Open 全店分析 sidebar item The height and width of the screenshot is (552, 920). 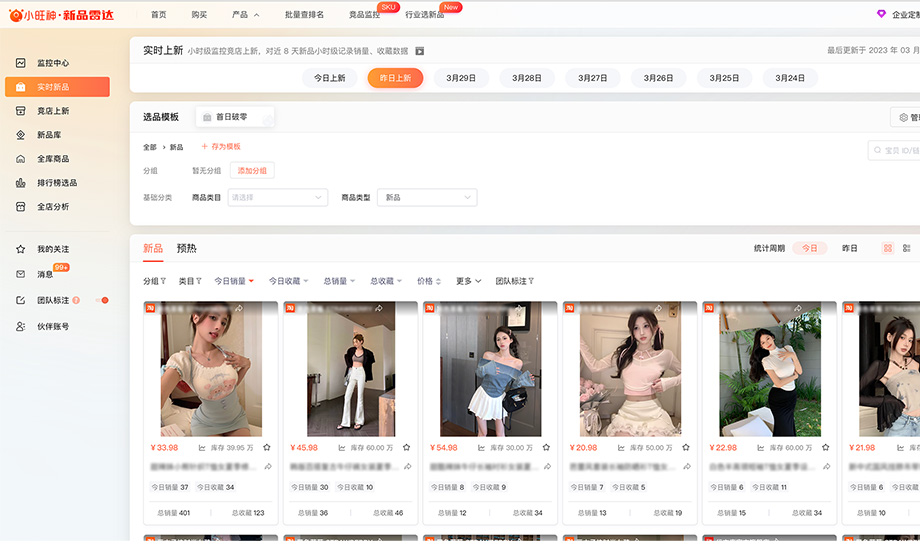tap(53, 206)
